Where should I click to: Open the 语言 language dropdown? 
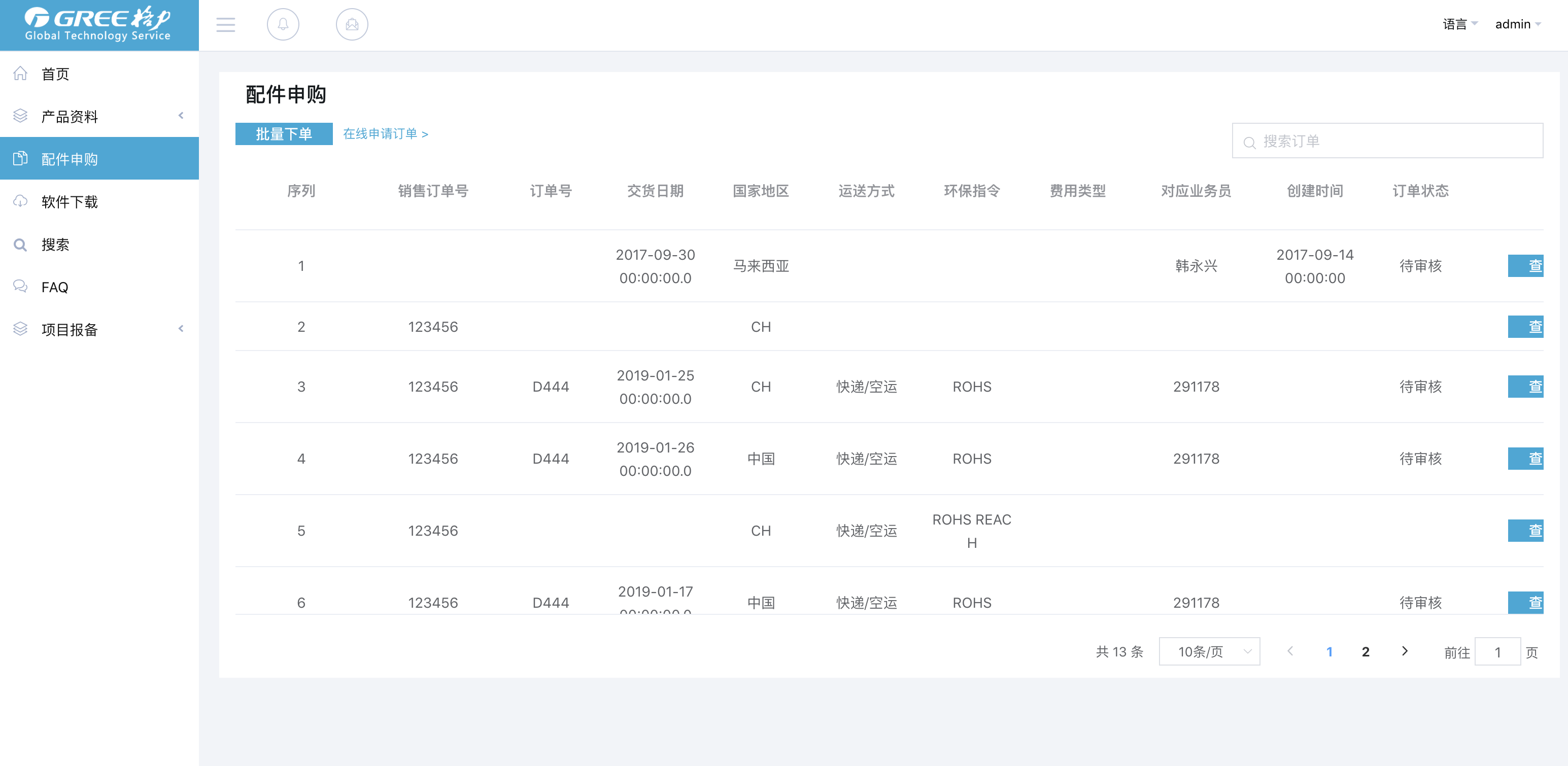tap(1459, 24)
